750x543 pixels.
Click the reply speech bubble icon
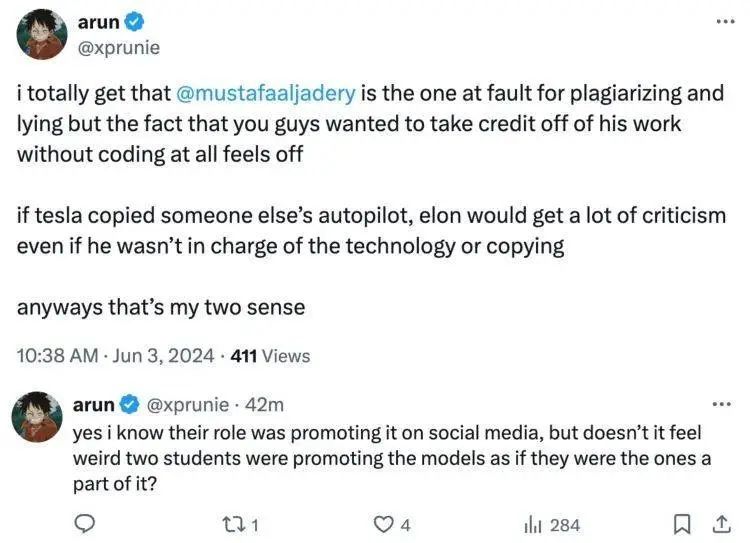[86, 523]
